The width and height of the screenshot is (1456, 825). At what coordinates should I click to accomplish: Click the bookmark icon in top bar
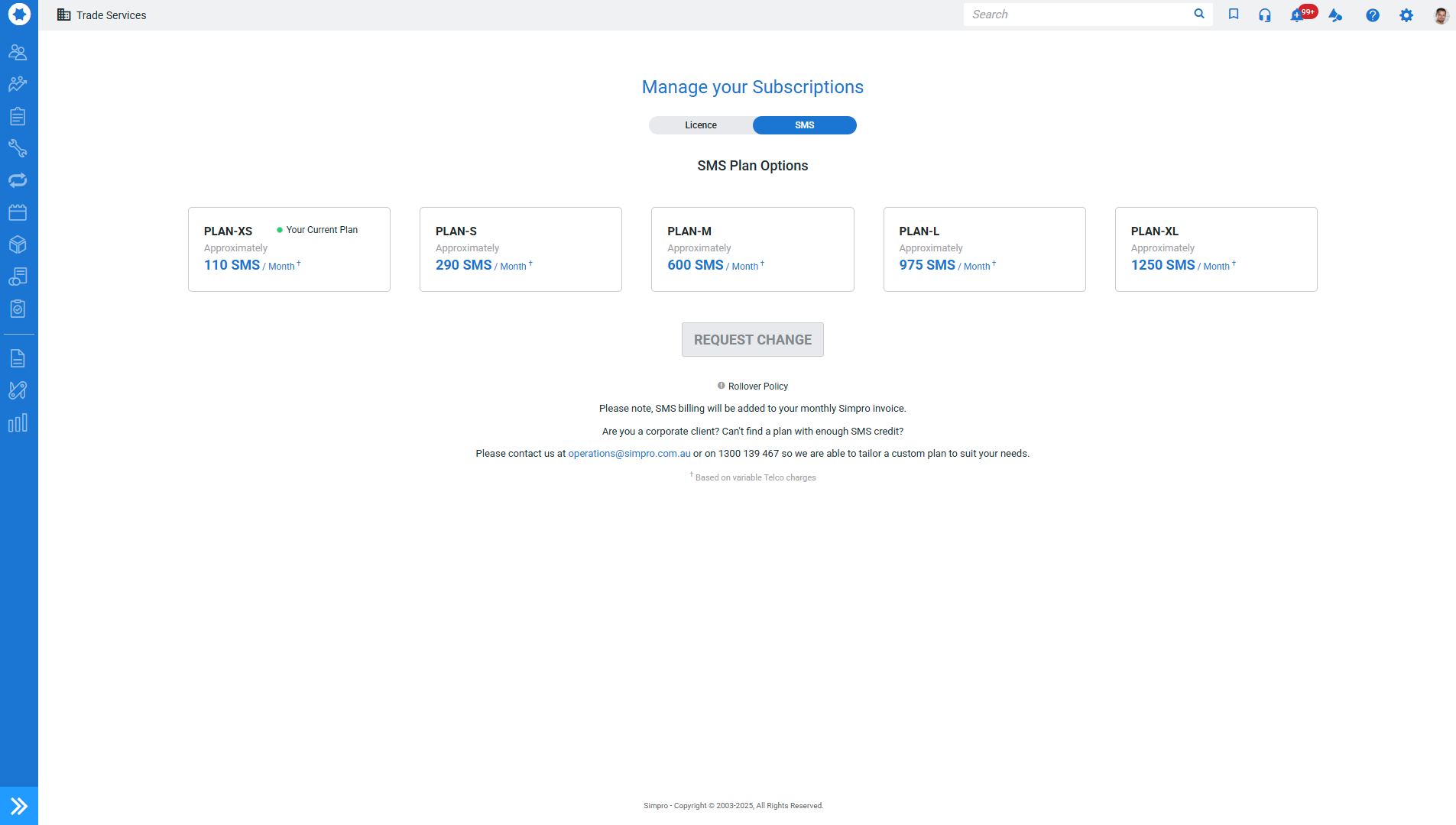(1234, 14)
